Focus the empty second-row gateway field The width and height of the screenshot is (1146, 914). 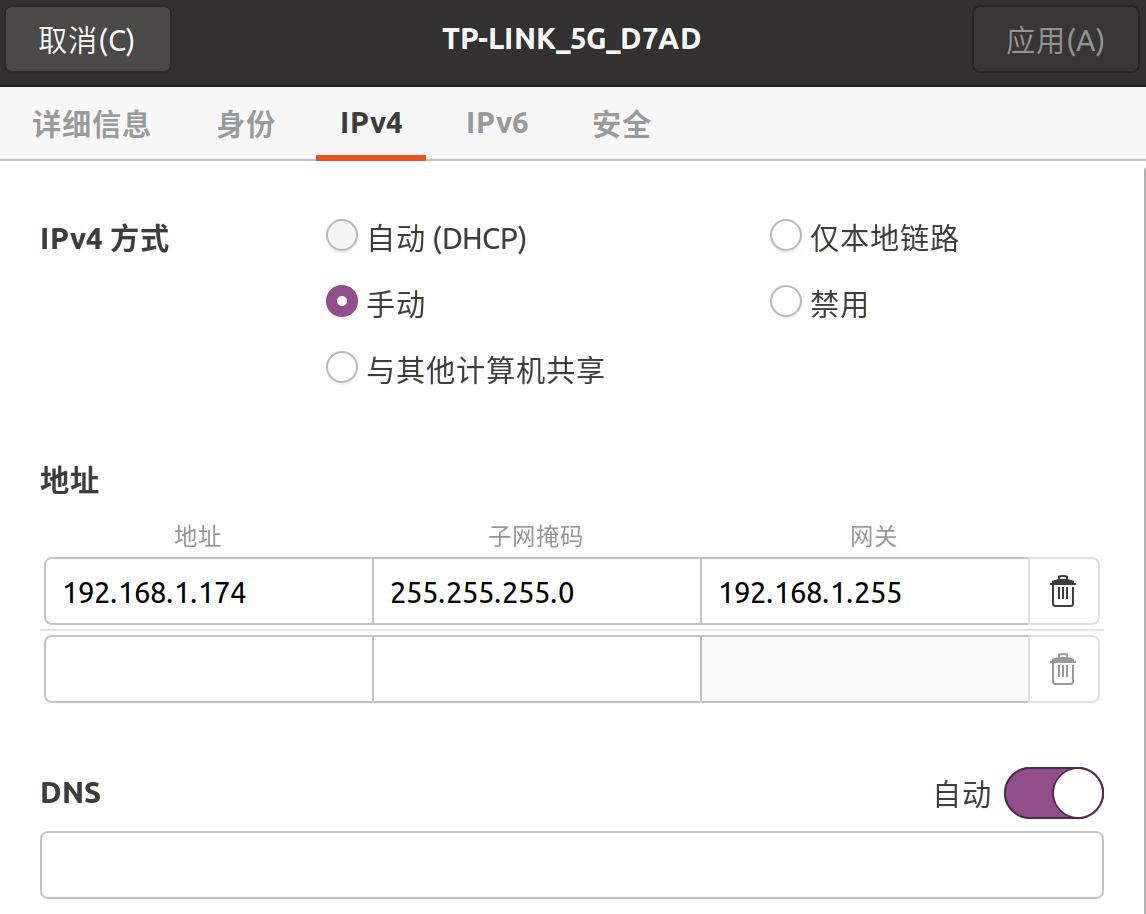coord(865,669)
